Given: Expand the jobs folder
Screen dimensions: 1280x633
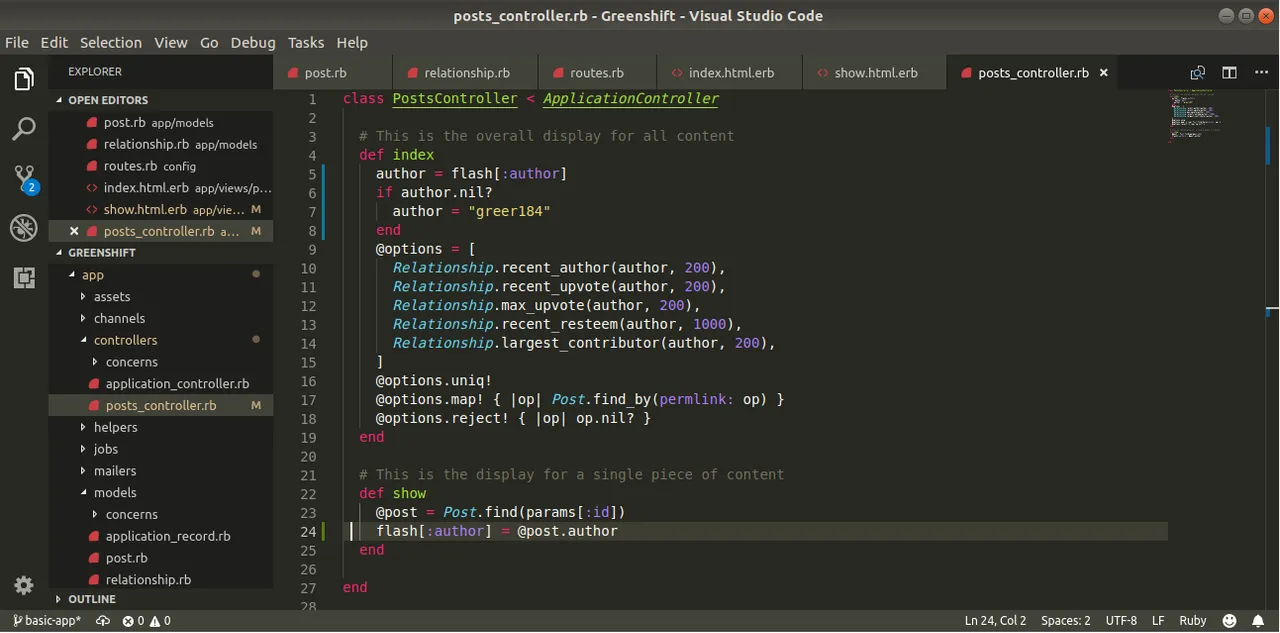Looking at the screenshot, I should [x=161, y=449].
